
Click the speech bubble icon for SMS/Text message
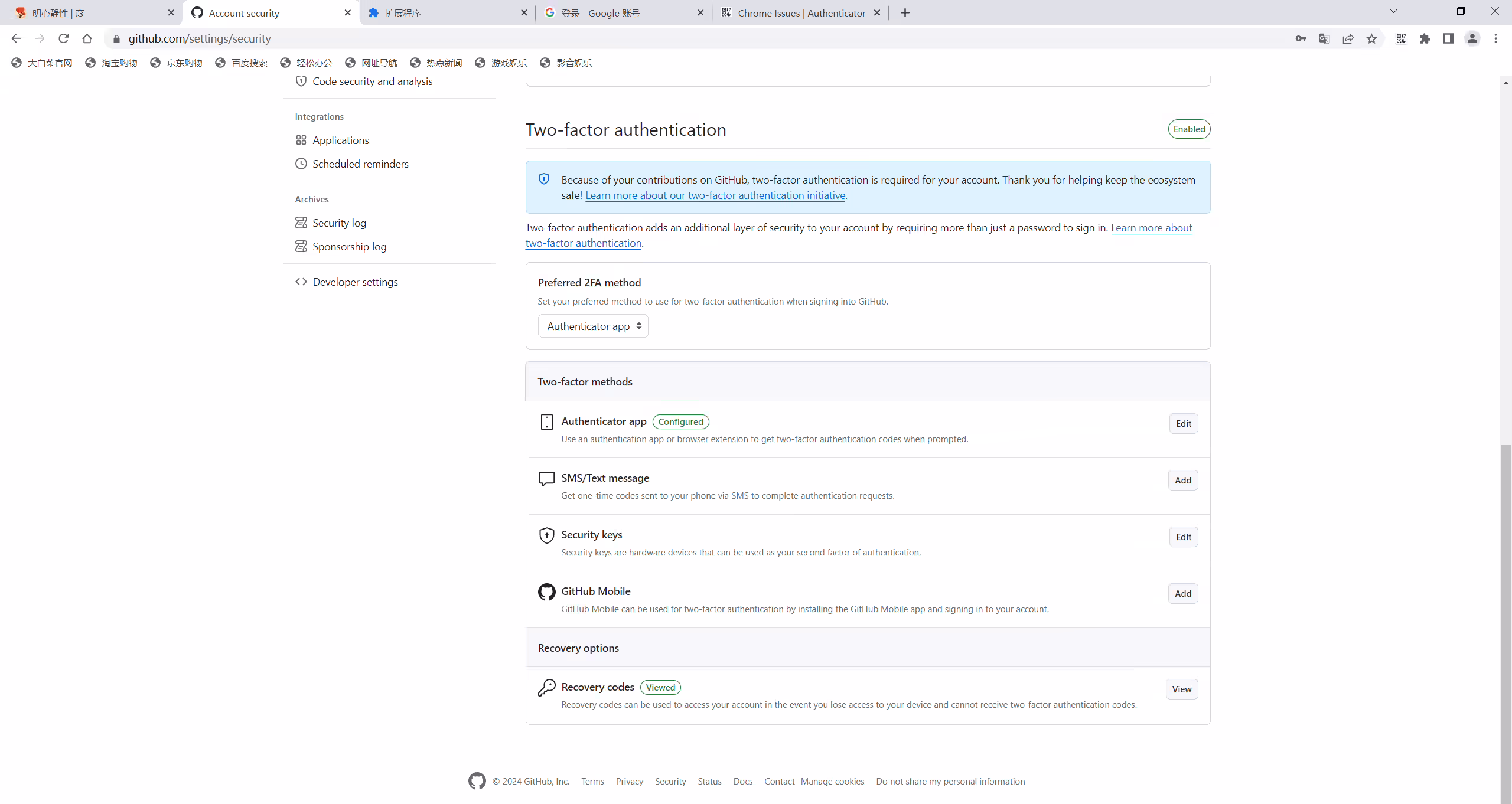tap(546, 479)
